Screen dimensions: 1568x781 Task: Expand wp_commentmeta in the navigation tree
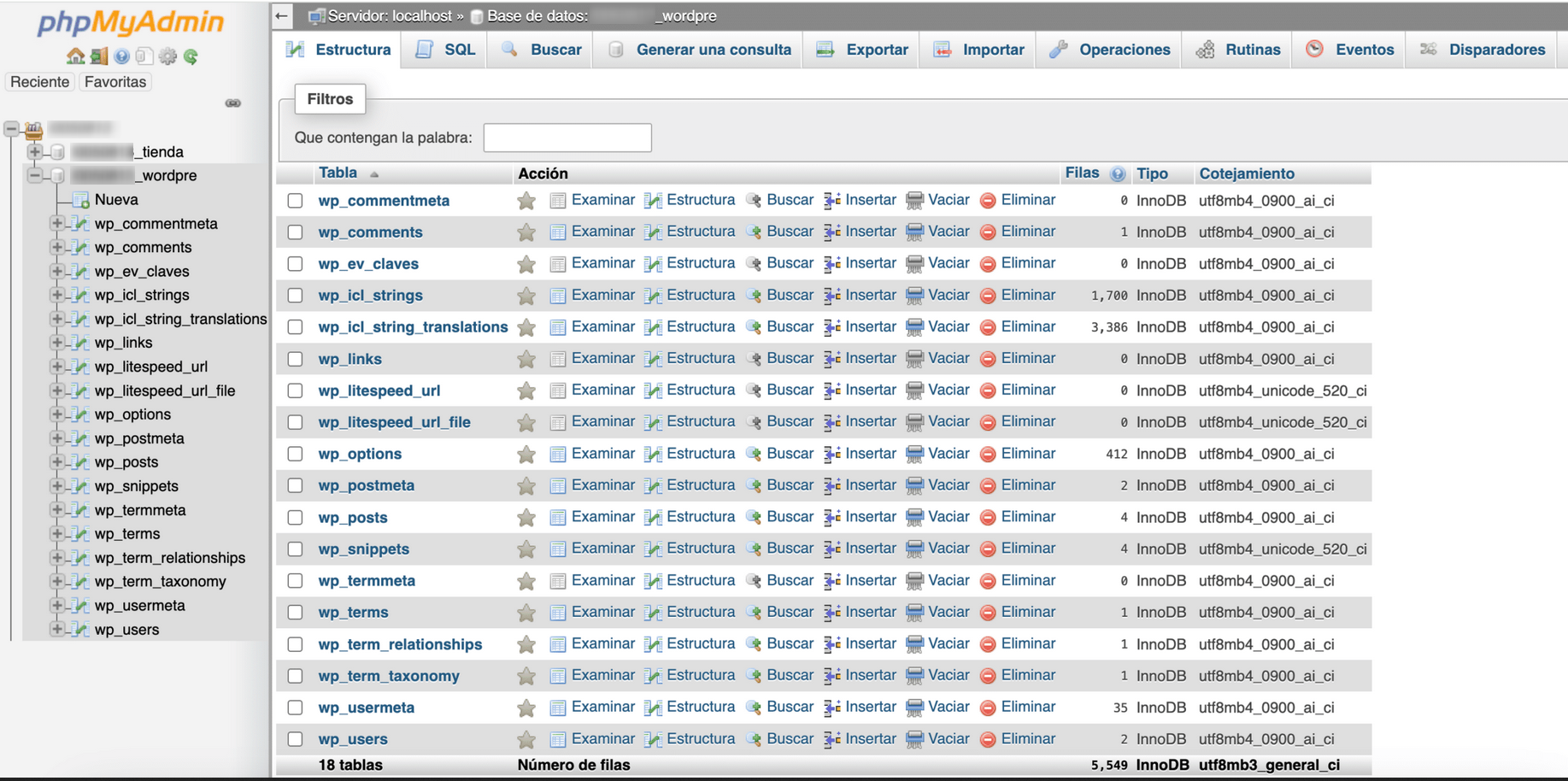pyautogui.click(x=56, y=224)
